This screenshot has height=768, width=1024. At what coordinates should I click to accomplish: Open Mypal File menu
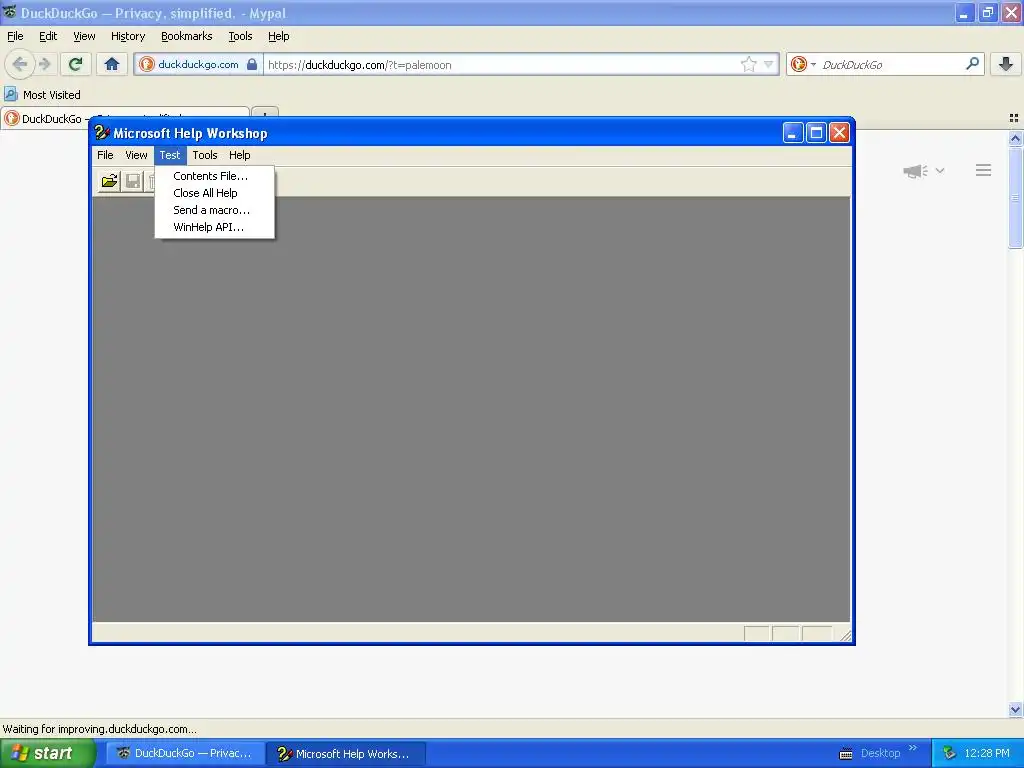(15, 36)
